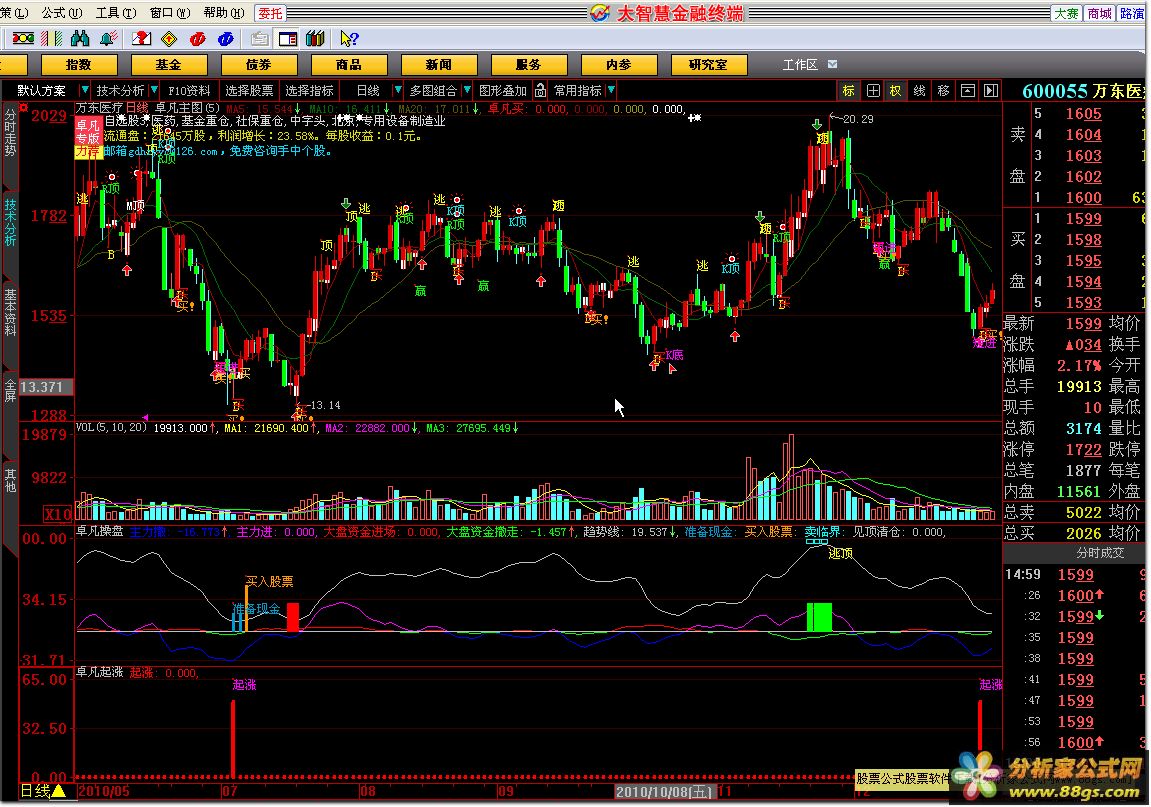1151x807 pixels.
Task: Click the hide right panel arrow icon
Action: point(991,90)
